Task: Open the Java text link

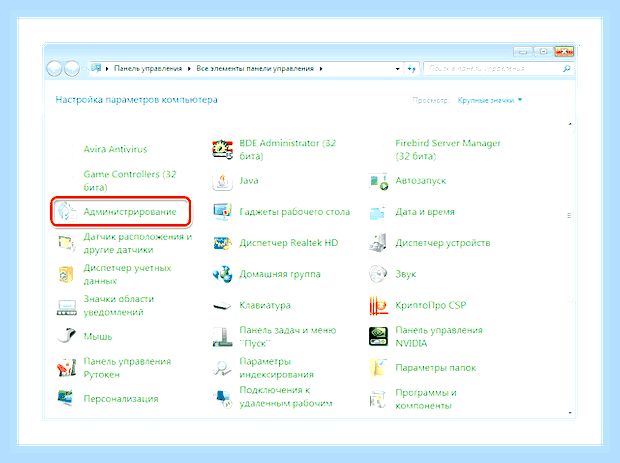Action: 249,181
